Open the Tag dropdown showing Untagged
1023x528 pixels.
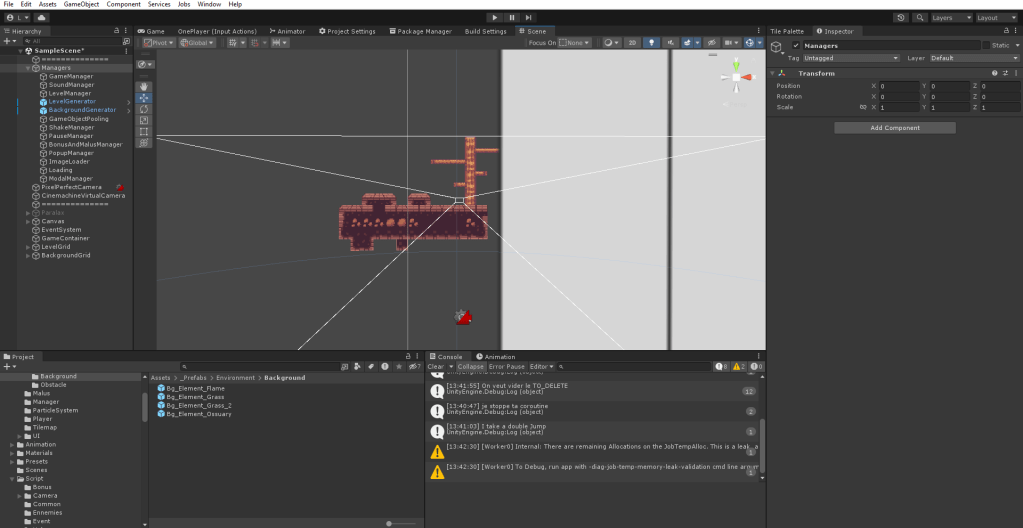851,58
